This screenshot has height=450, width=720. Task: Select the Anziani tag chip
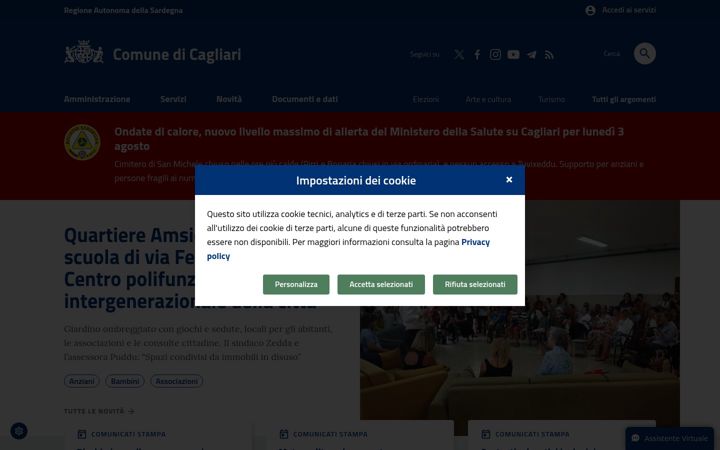coord(82,381)
